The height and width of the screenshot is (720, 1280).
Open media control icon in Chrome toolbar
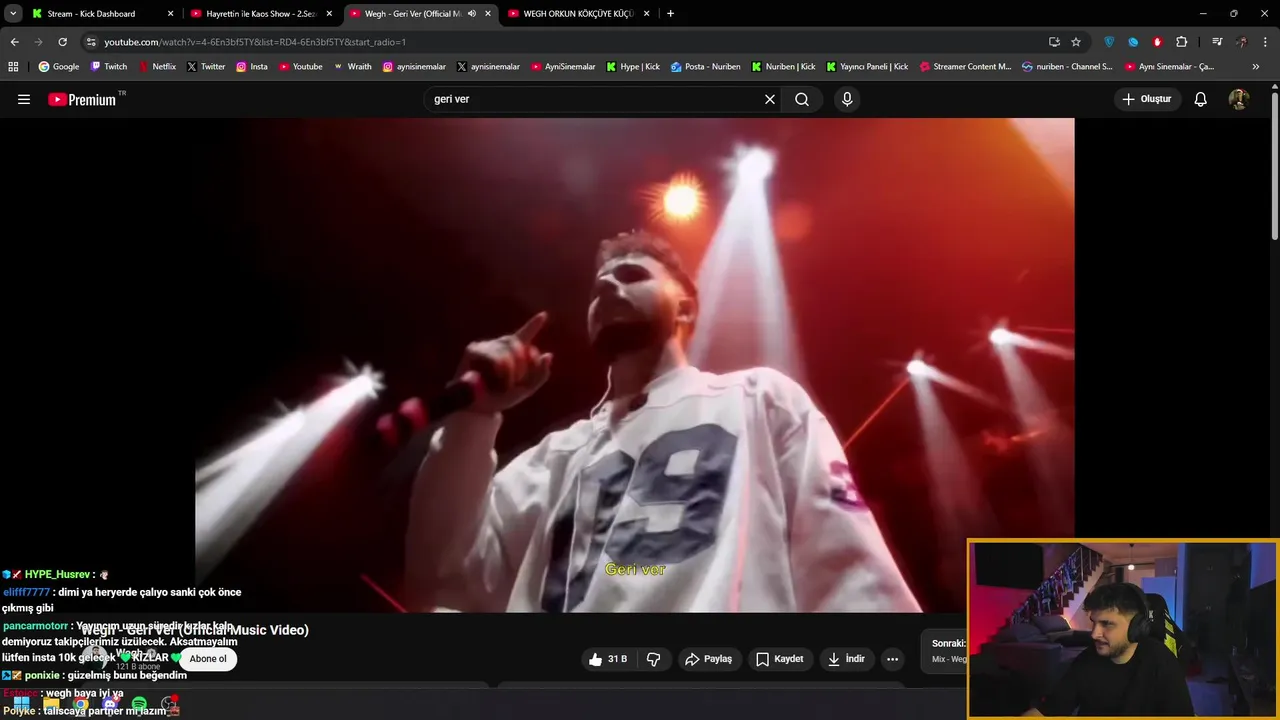pyautogui.click(x=1217, y=42)
